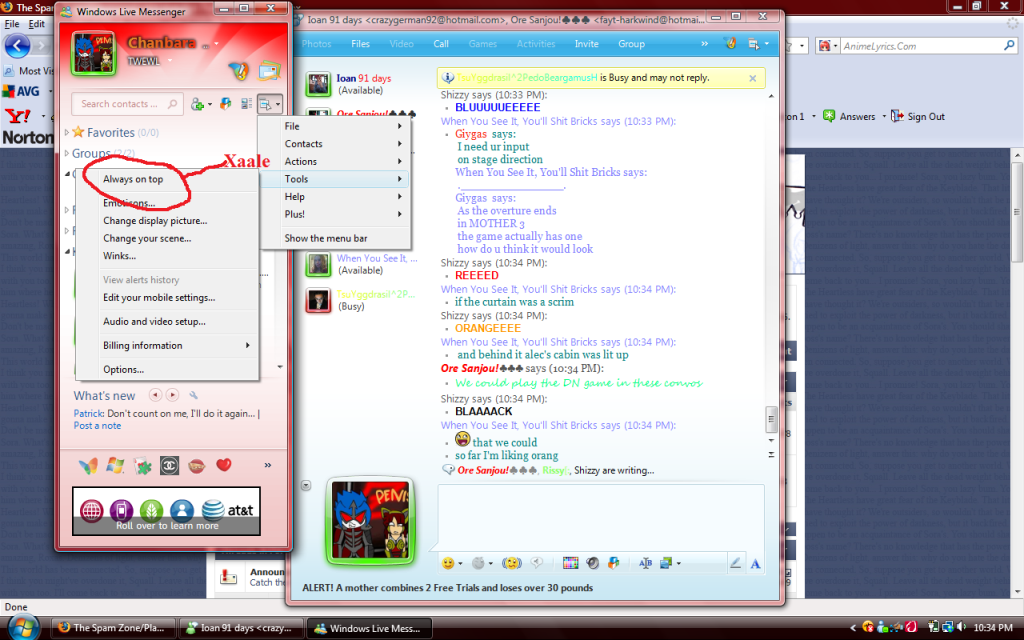This screenshot has width=1024, height=640.
Task: Switch to text typing mode A icon
Action: tap(755, 564)
